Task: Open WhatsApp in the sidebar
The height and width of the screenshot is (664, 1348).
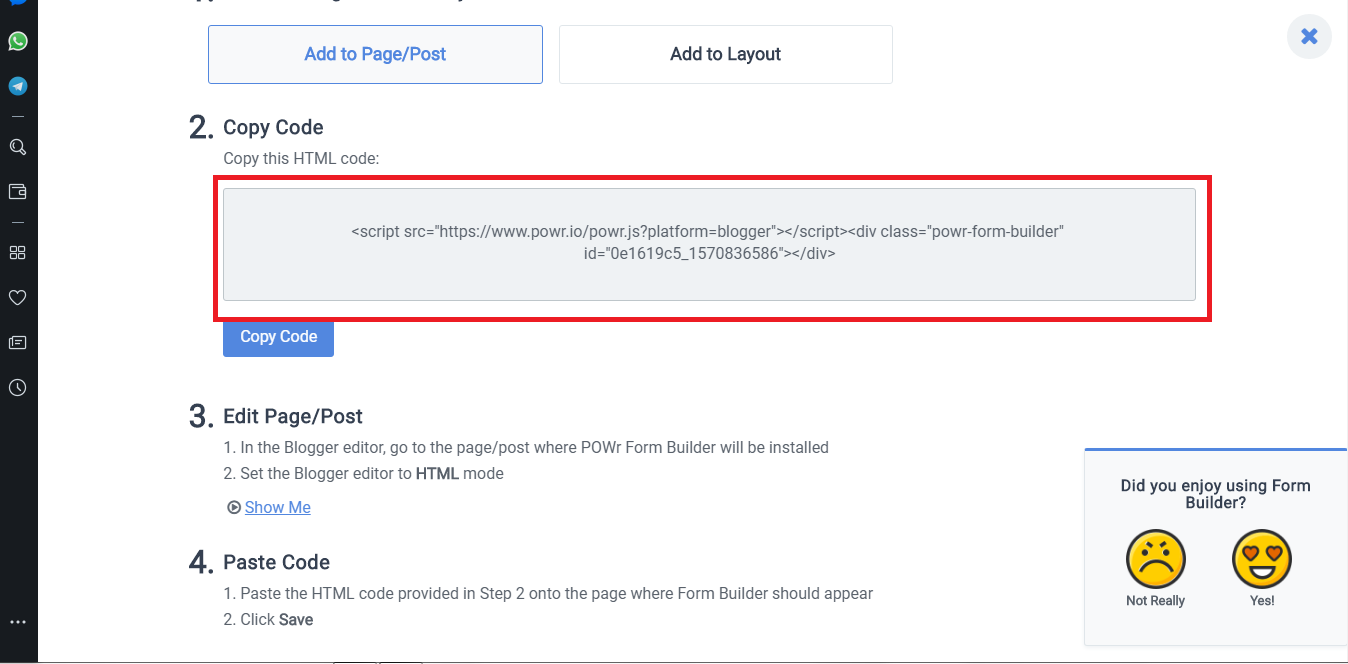Action: click(18, 41)
